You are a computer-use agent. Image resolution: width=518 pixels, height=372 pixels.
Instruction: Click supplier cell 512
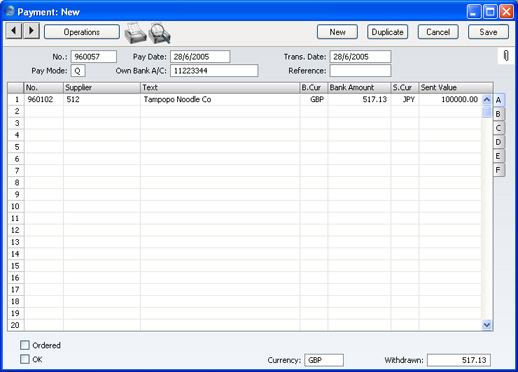pyautogui.click(x=102, y=99)
